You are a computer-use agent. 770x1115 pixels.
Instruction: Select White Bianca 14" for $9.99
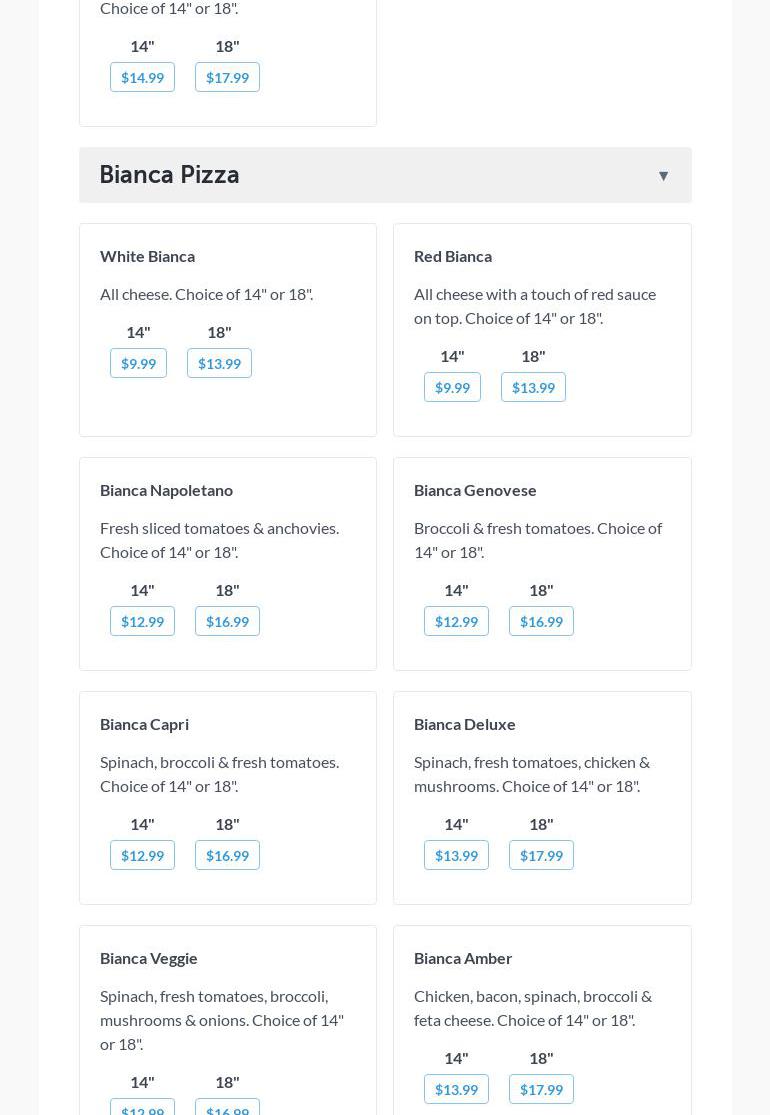138,363
